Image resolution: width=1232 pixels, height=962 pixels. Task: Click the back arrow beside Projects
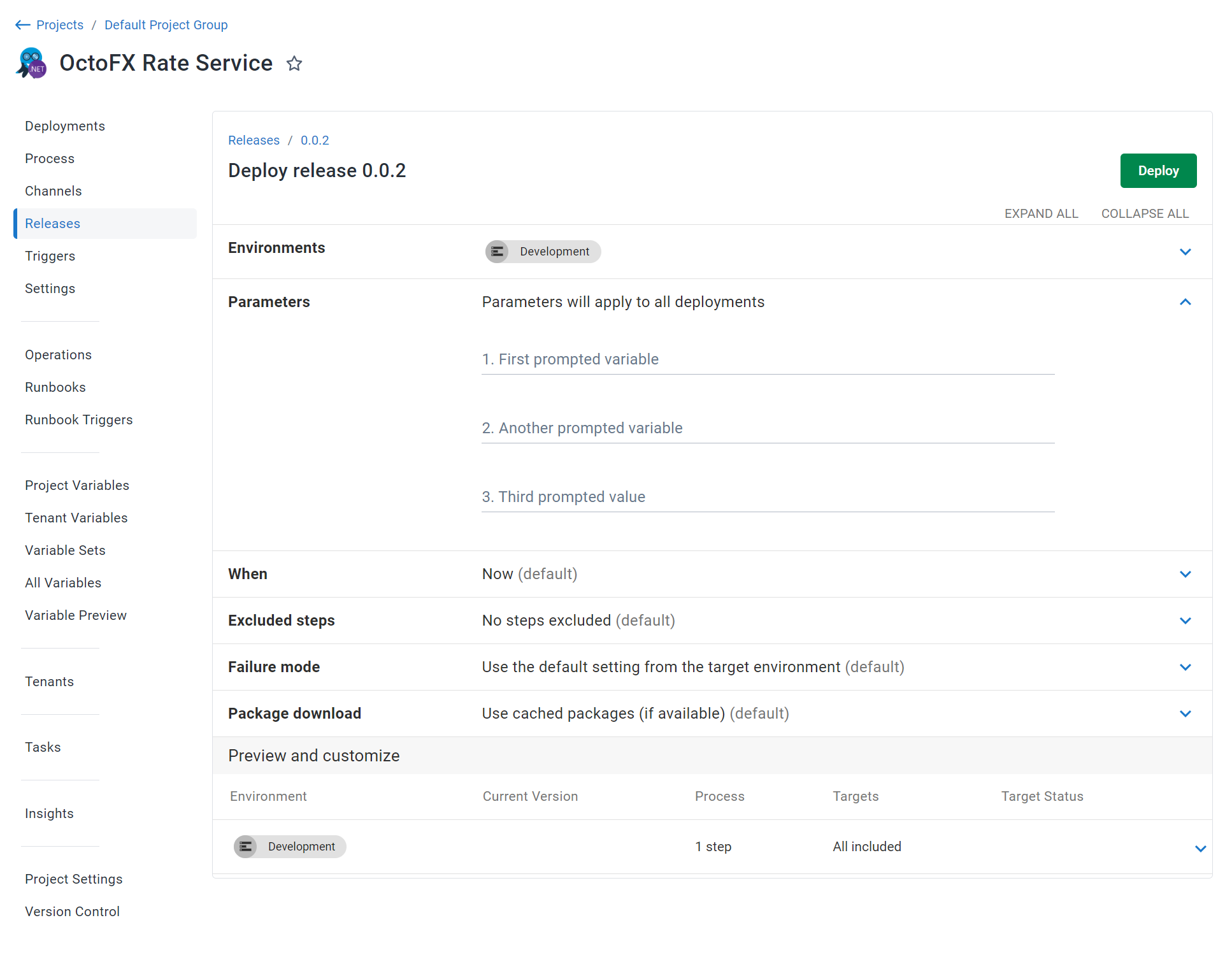click(22, 25)
